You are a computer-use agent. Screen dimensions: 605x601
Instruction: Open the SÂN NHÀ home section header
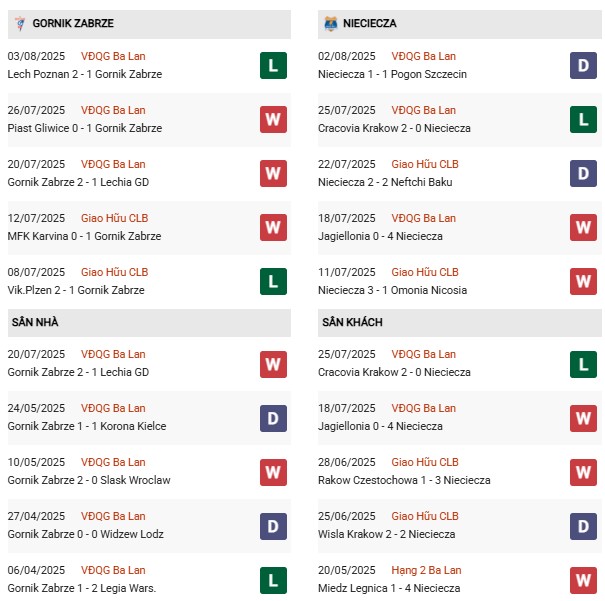[36, 323]
